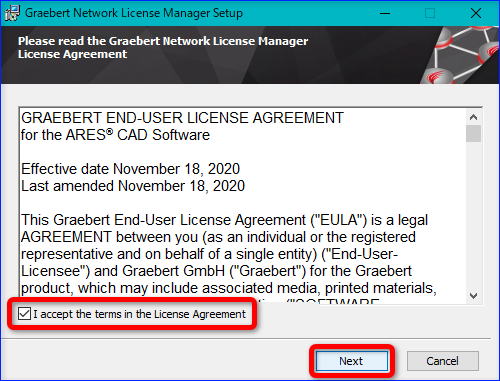Click the Next button
This screenshot has width=500, height=381.
(352, 361)
